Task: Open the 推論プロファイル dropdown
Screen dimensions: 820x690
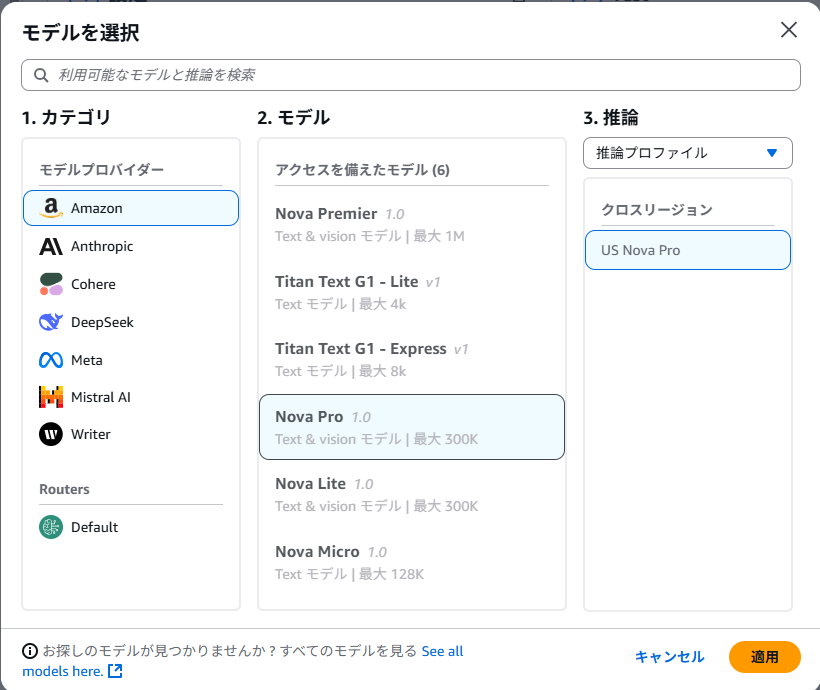Action: point(688,153)
